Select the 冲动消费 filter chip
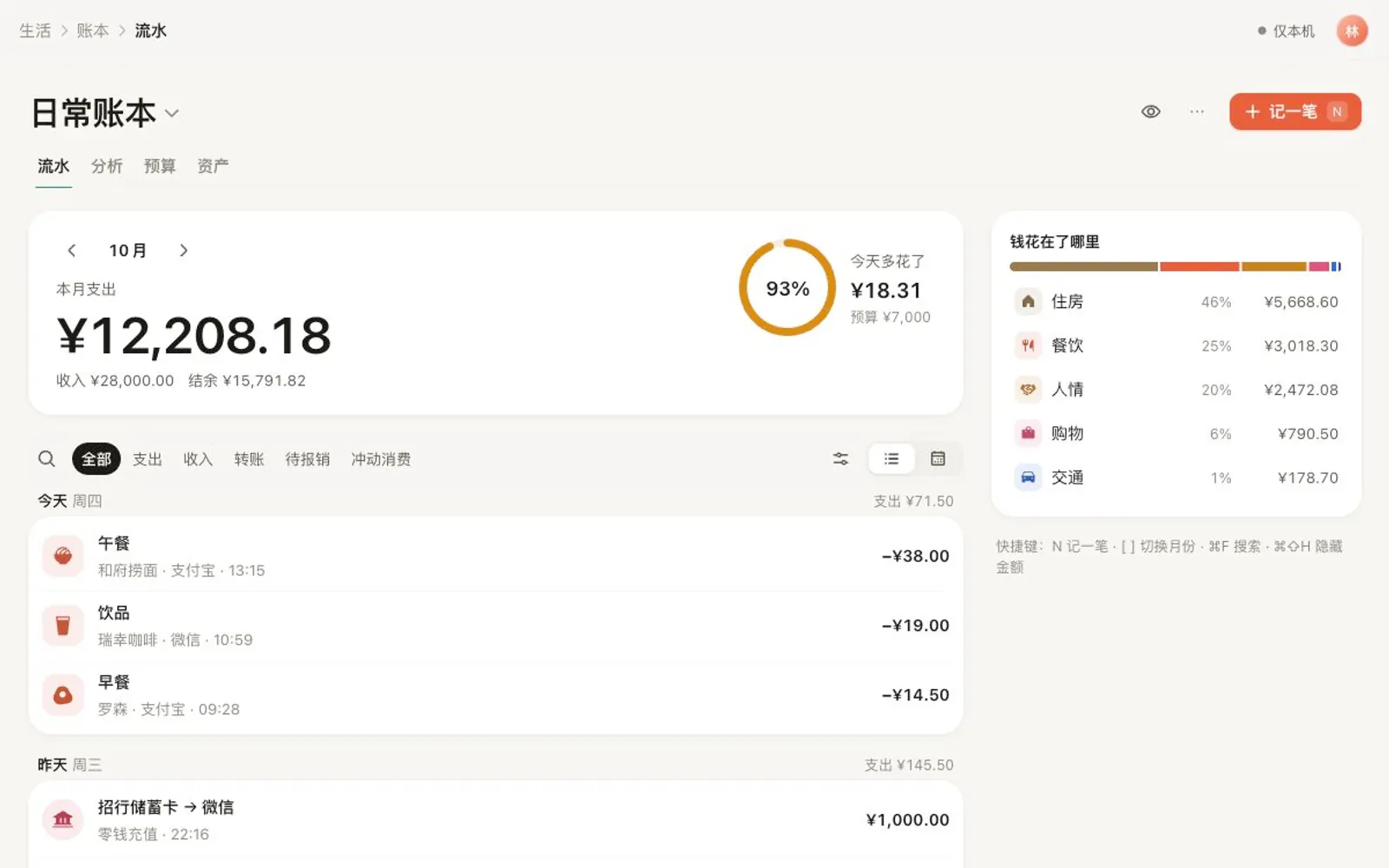Viewport: 1389px width, 868px height. (x=381, y=459)
